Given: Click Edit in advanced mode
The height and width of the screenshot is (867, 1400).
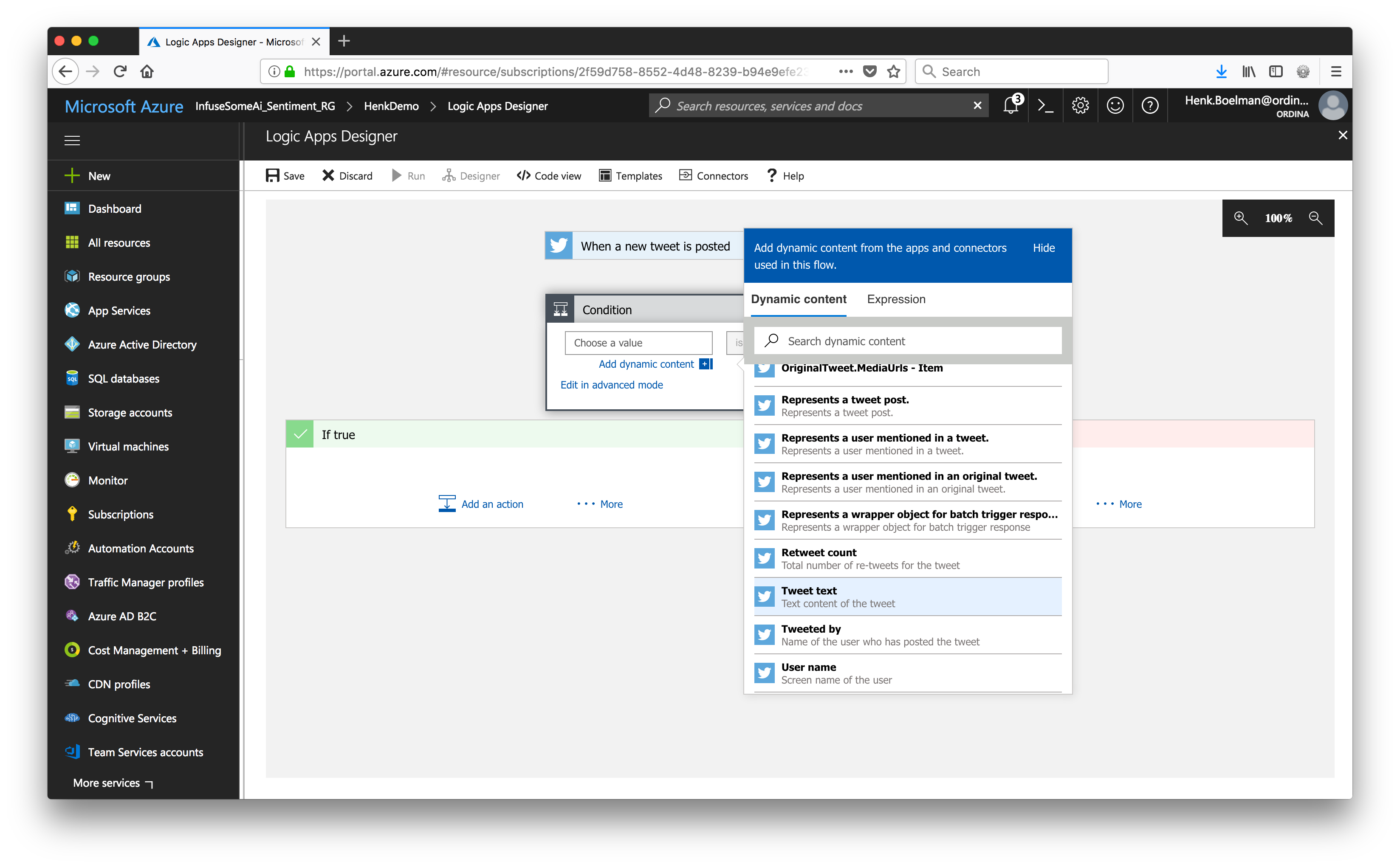Looking at the screenshot, I should [611, 385].
